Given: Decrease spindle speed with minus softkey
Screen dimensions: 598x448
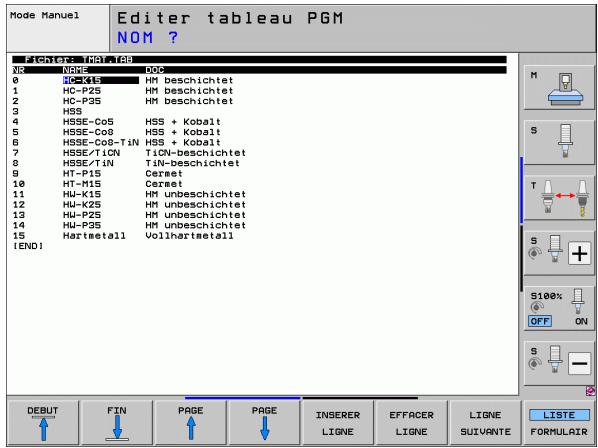Looking at the screenshot, I should [x=559, y=363].
